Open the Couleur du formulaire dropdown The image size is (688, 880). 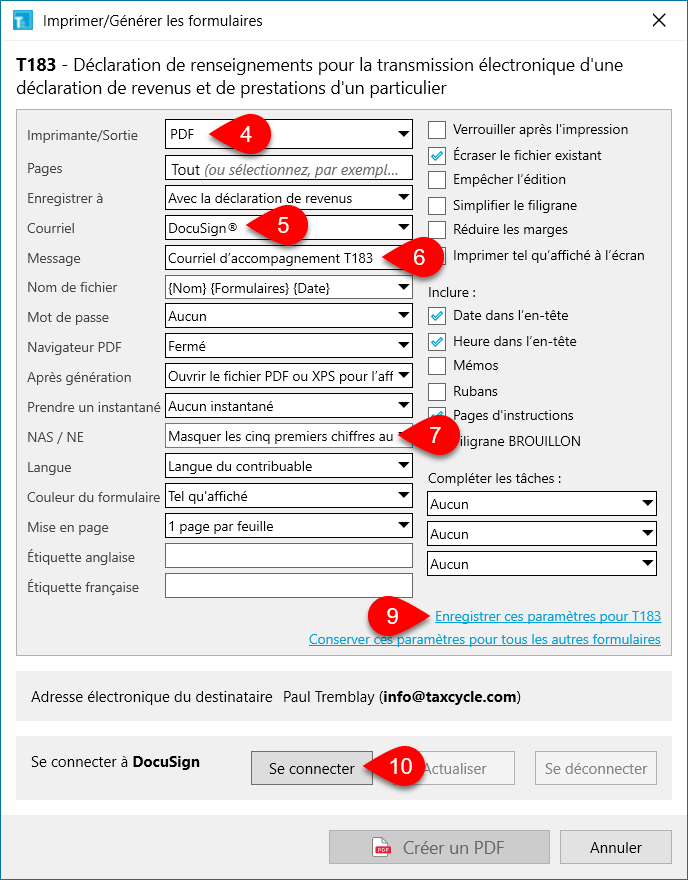288,496
